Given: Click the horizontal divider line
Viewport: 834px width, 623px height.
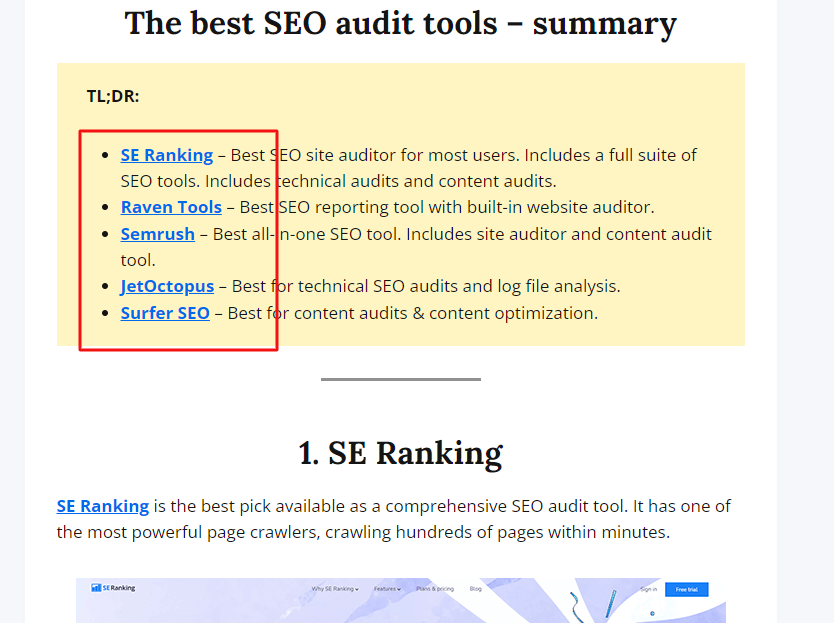Looking at the screenshot, I should tap(400, 379).
